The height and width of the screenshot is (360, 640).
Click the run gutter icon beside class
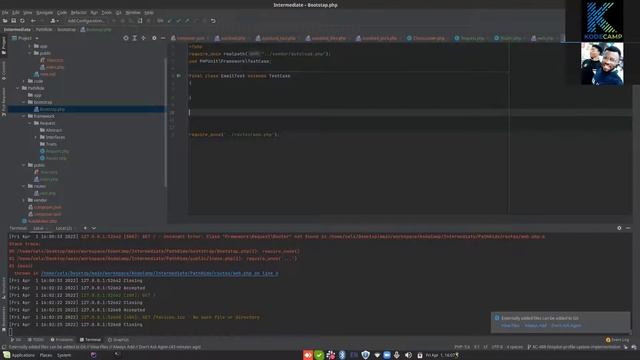tap(179, 76)
